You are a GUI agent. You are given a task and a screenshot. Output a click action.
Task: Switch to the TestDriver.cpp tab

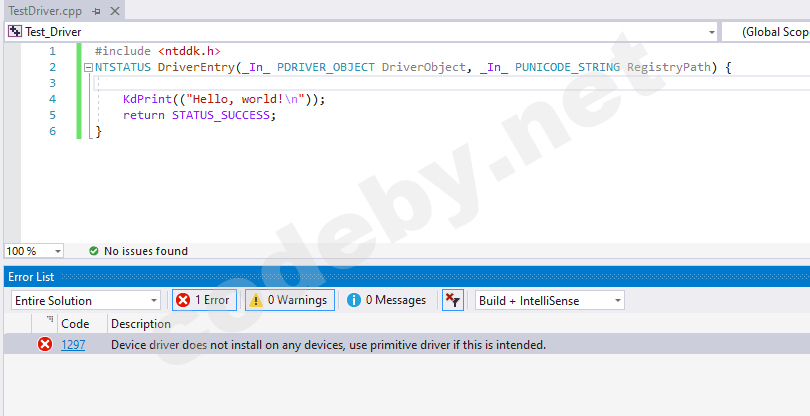44,10
